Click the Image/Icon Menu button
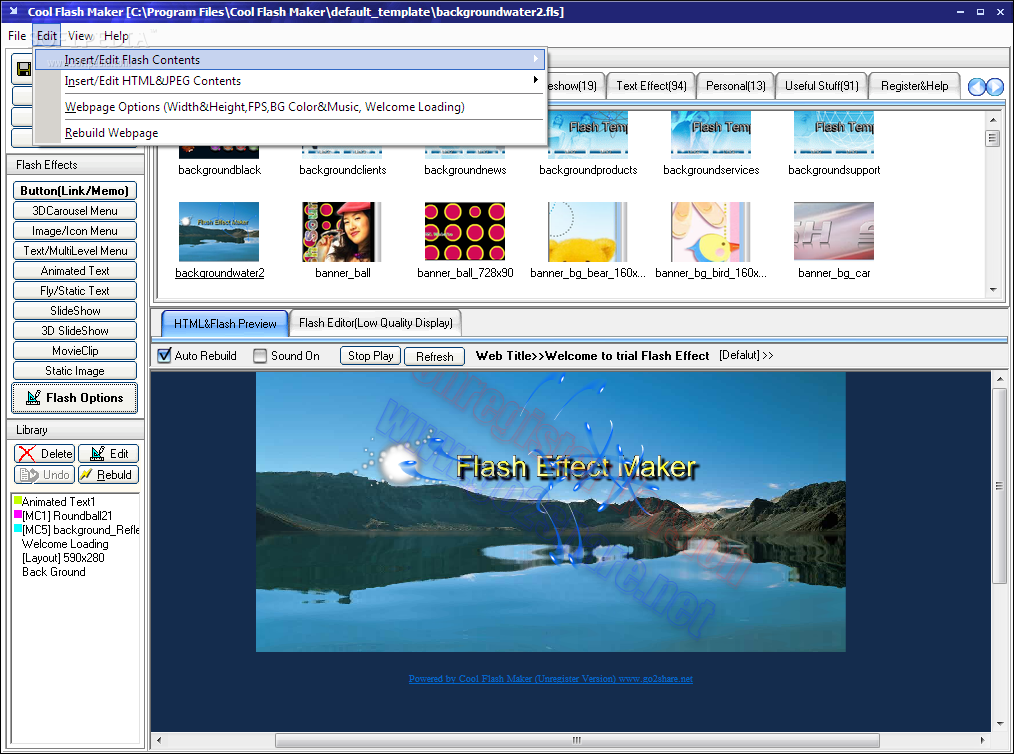Image resolution: width=1014 pixels, height=754 pixels. coord(74,231)
